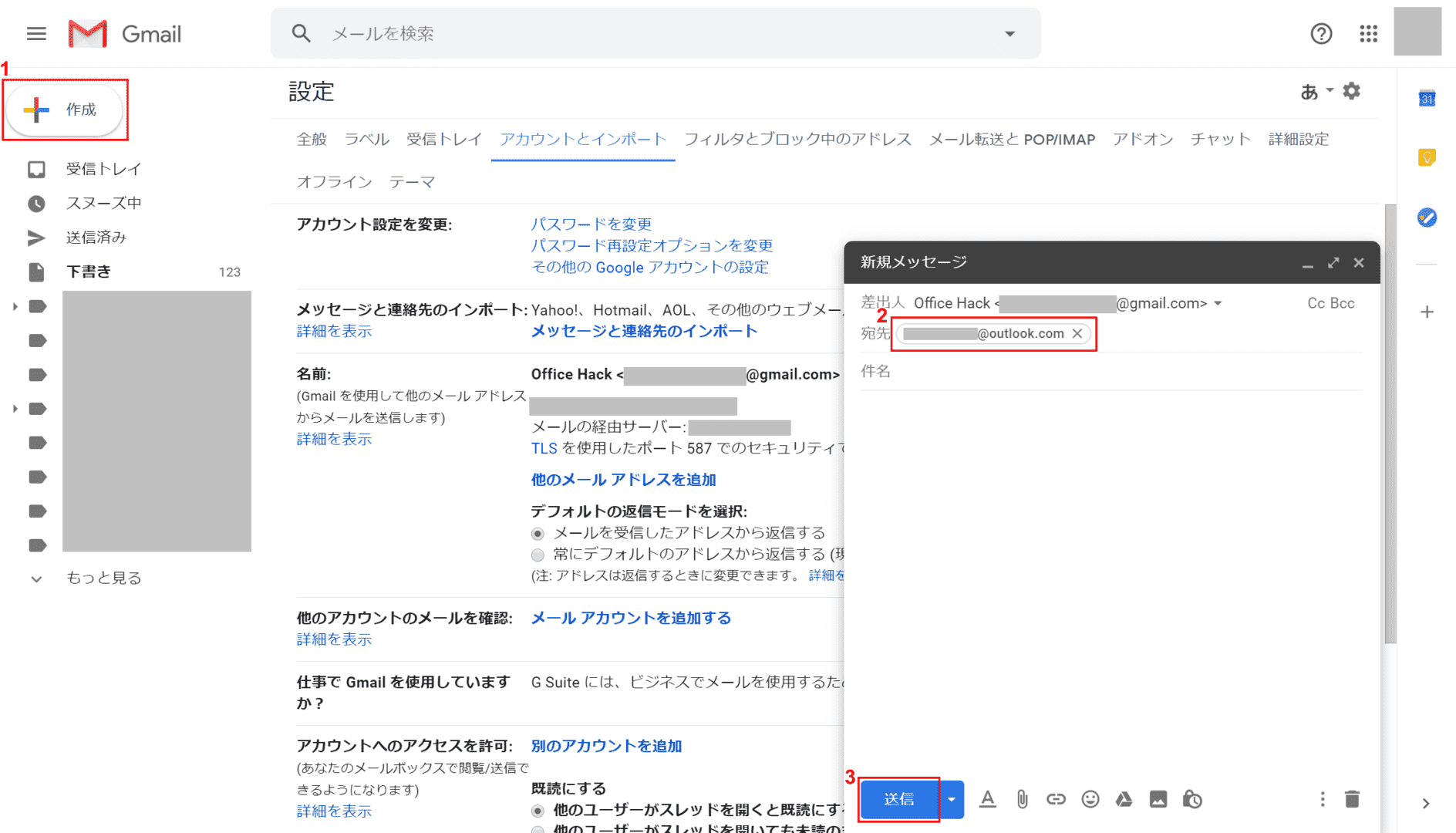Click 他のメール アドレスを追加 link
1456x833 pixels.
[x=624, y=480]
